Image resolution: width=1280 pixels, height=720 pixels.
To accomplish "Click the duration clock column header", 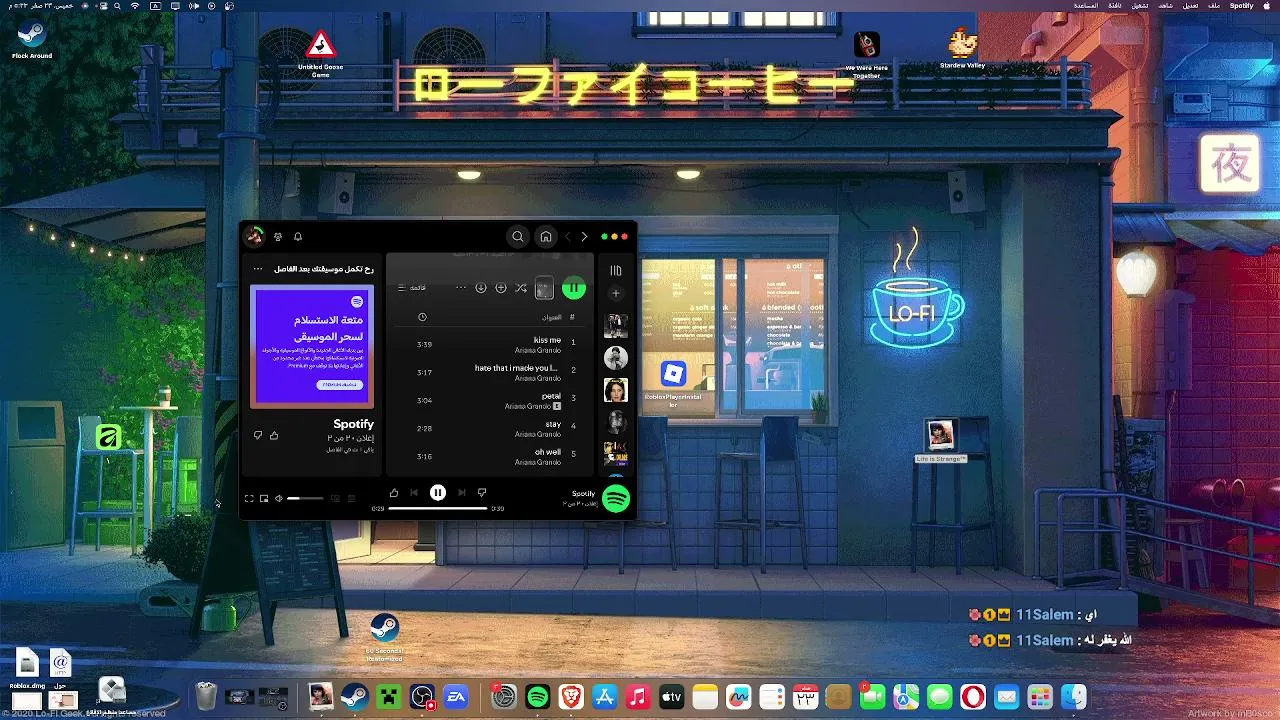I will tap(422, 317).
